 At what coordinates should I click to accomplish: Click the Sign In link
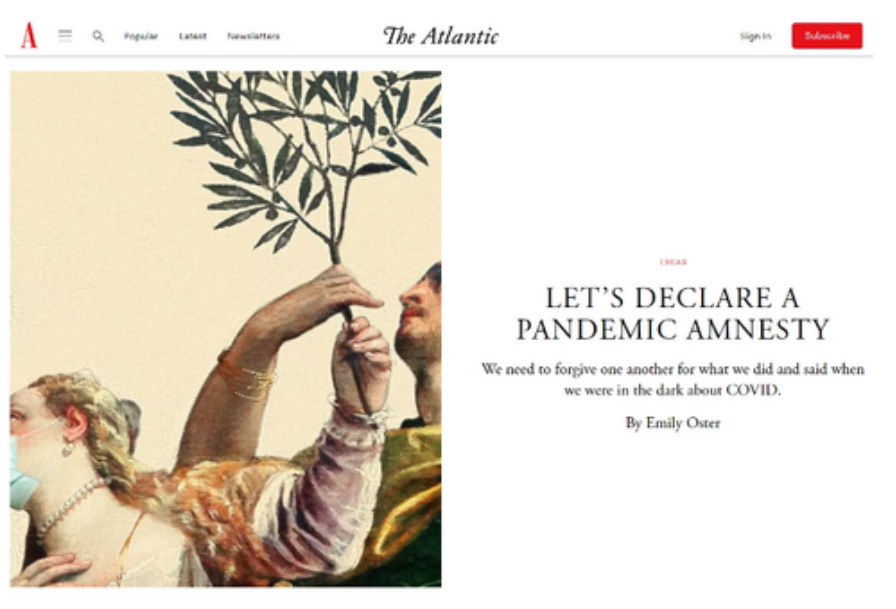click(755, 36)
